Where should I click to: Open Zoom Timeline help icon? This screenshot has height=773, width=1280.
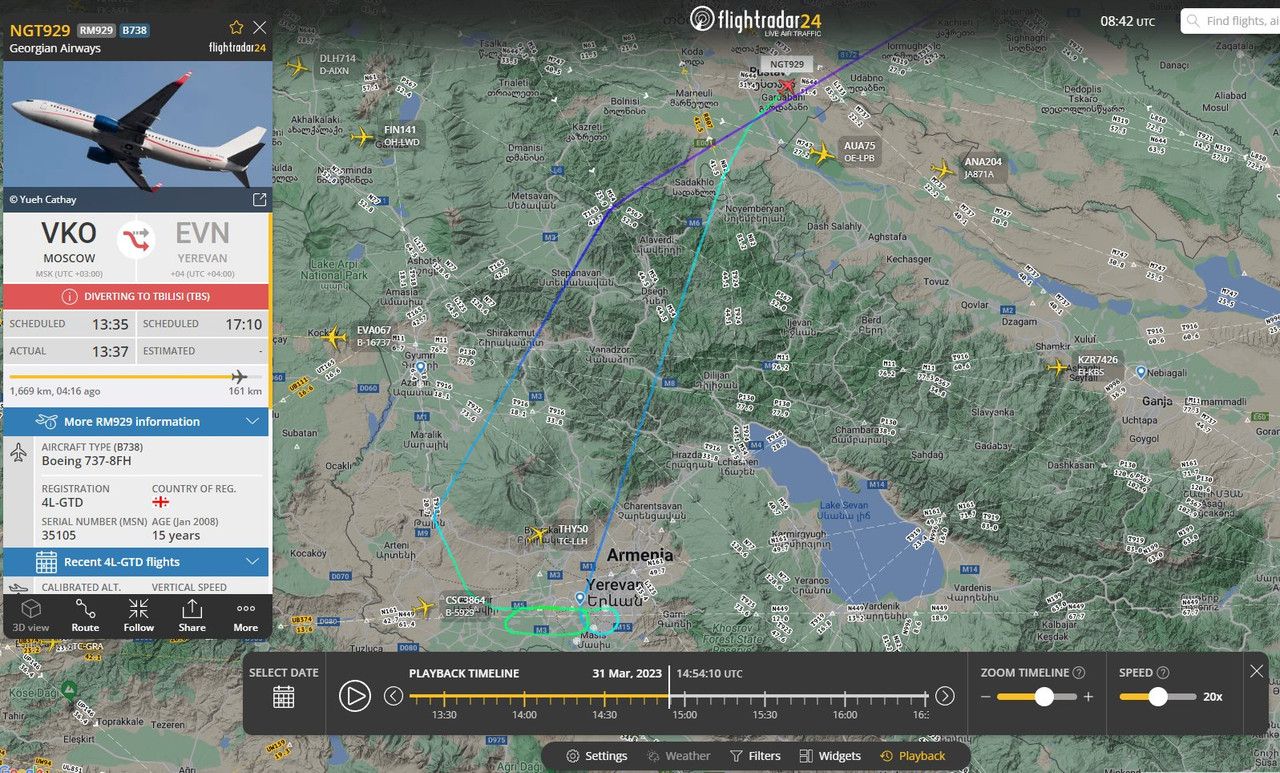1079,673
